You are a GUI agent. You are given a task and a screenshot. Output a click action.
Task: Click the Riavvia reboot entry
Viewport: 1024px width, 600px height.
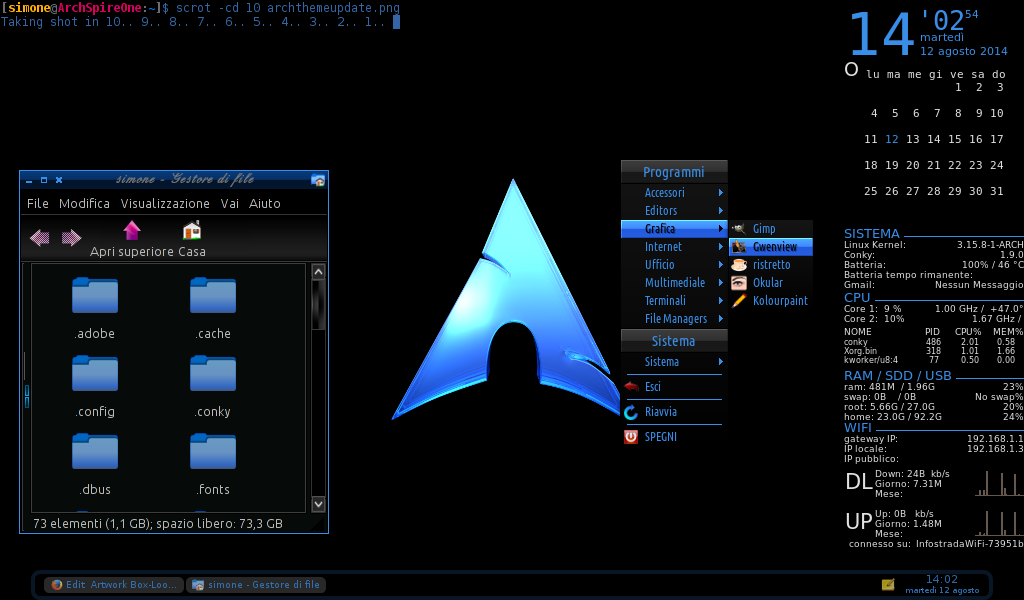[x=674, y=412]
